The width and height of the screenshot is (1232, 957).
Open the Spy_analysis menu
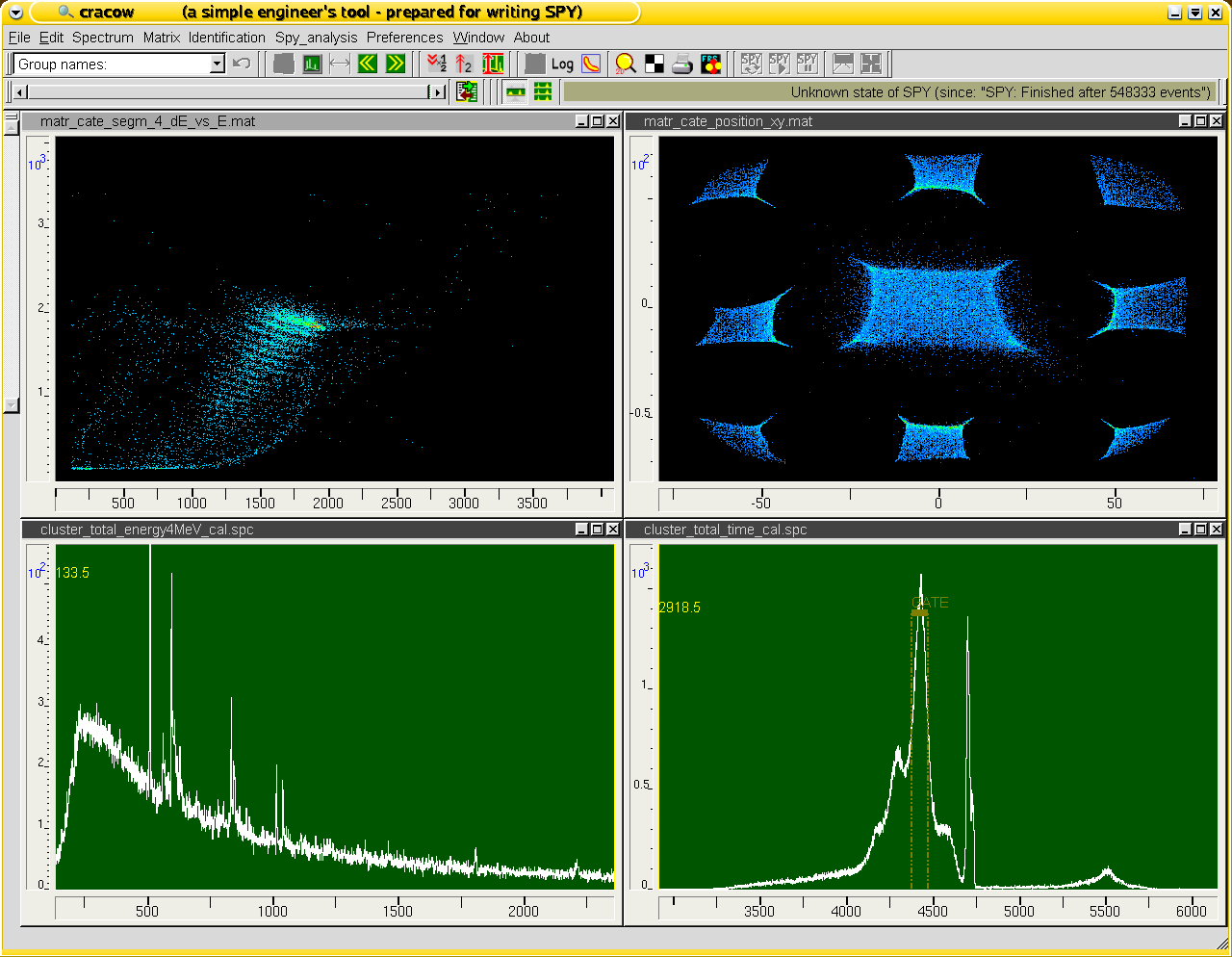[316, 38]
